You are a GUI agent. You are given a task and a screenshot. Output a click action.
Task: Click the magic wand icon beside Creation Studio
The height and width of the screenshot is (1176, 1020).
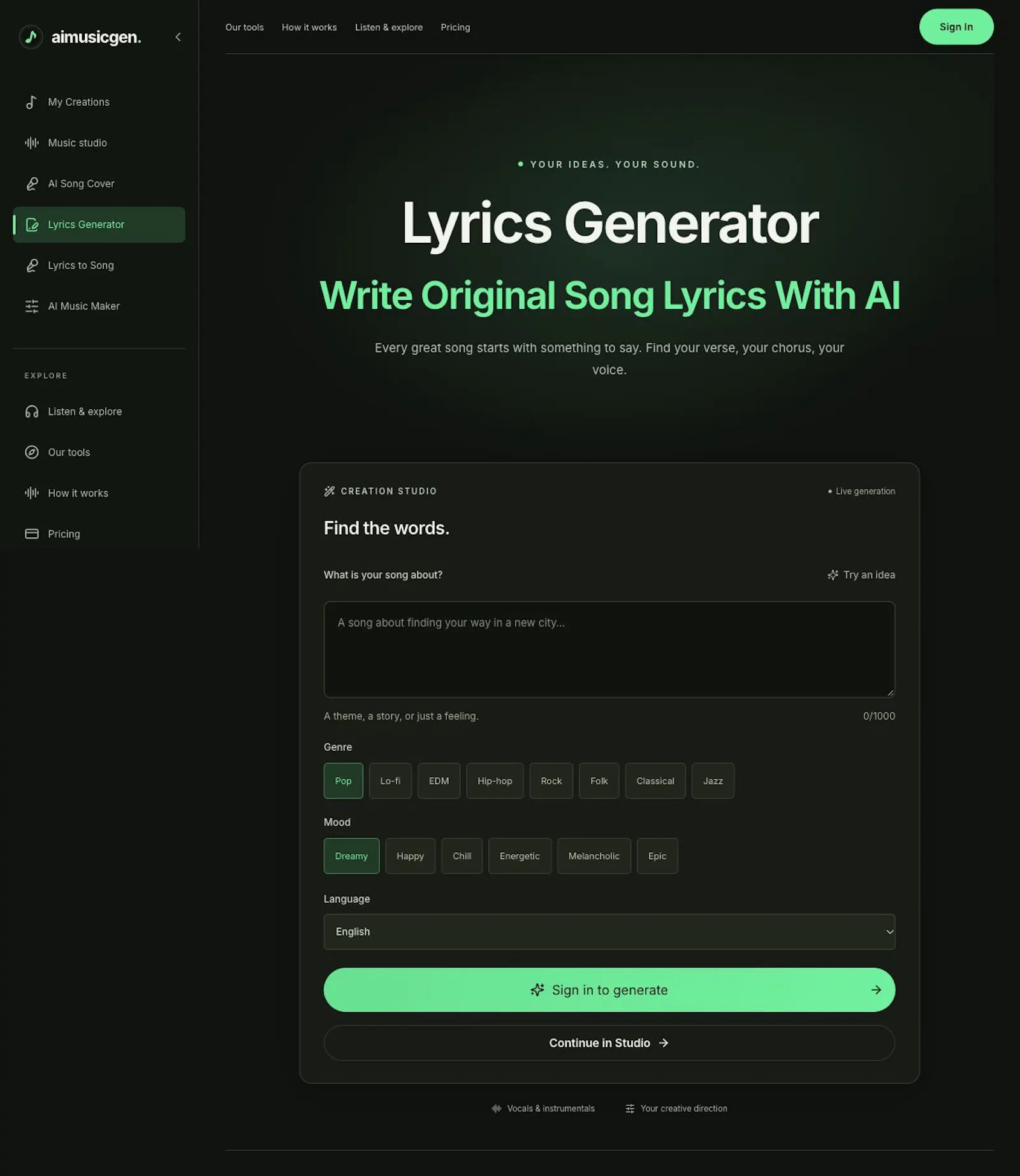(x=329, y=491)
